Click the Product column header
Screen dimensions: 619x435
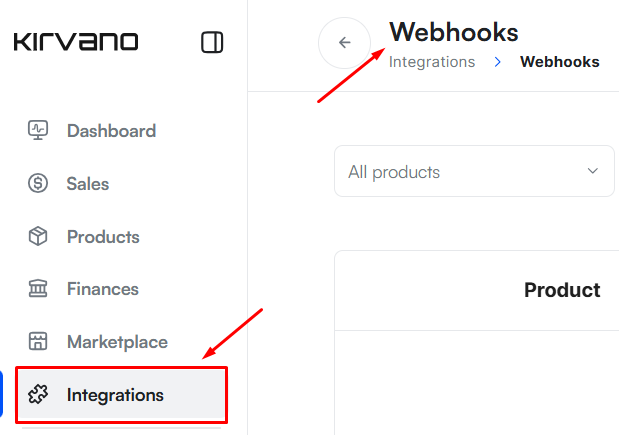tap(562, 290)
